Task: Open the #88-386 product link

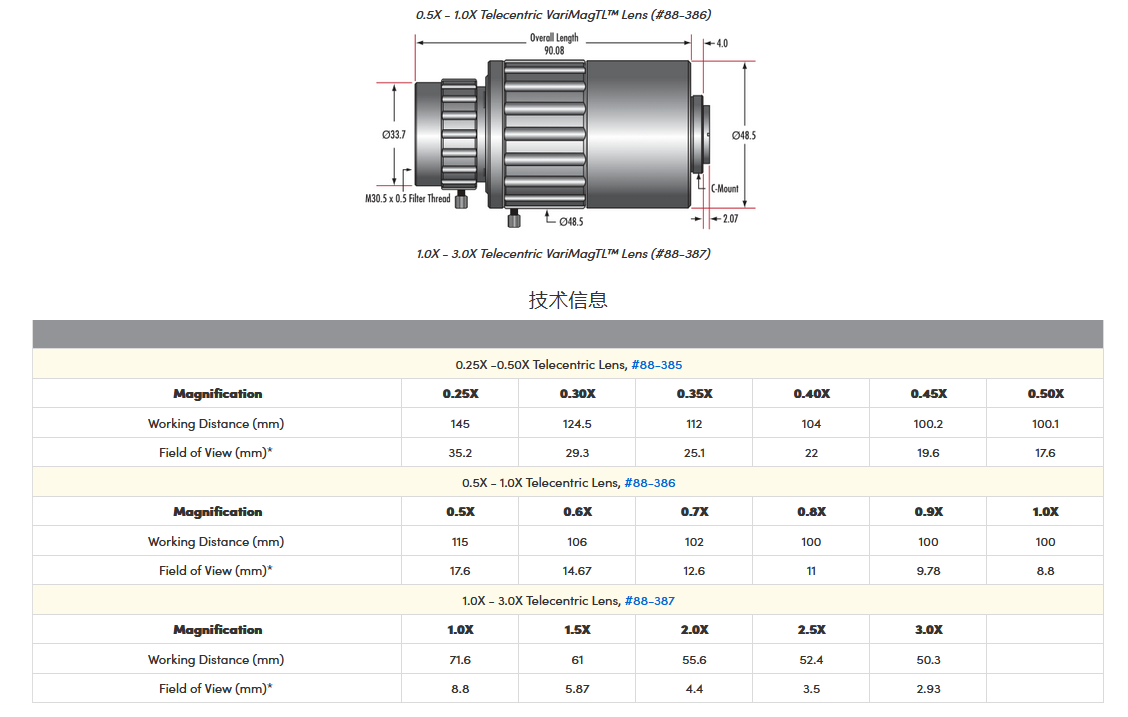Action: (x=650, y=483)
